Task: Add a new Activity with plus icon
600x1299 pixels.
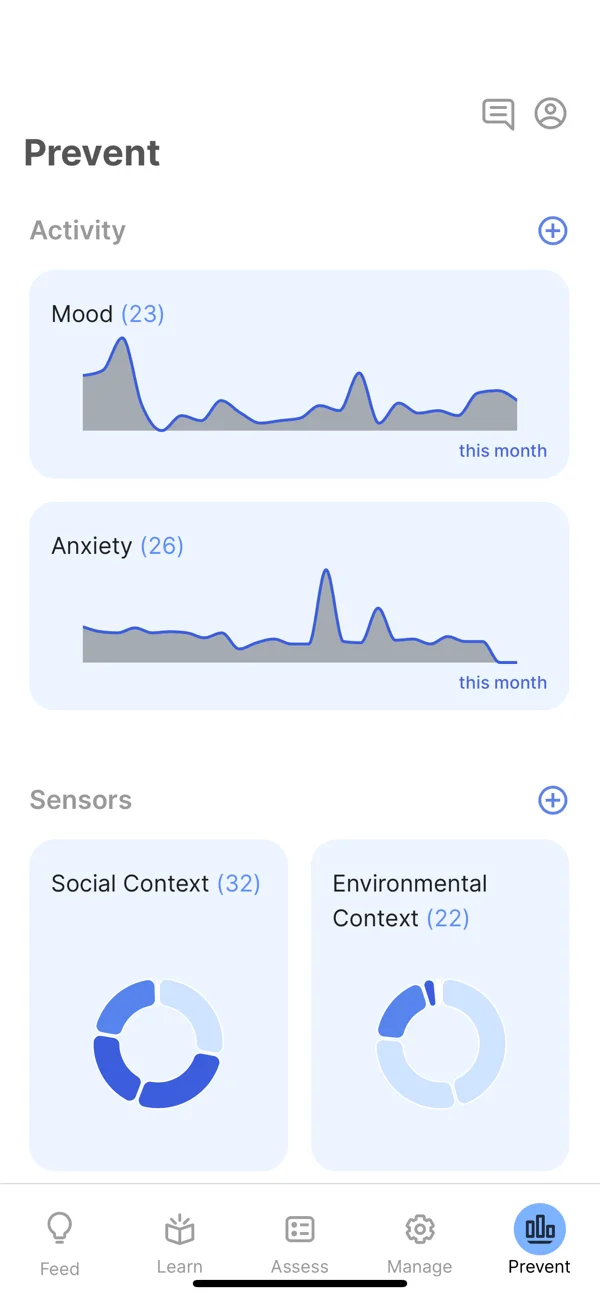Action: pyautogui.click(x=552, y=231)
